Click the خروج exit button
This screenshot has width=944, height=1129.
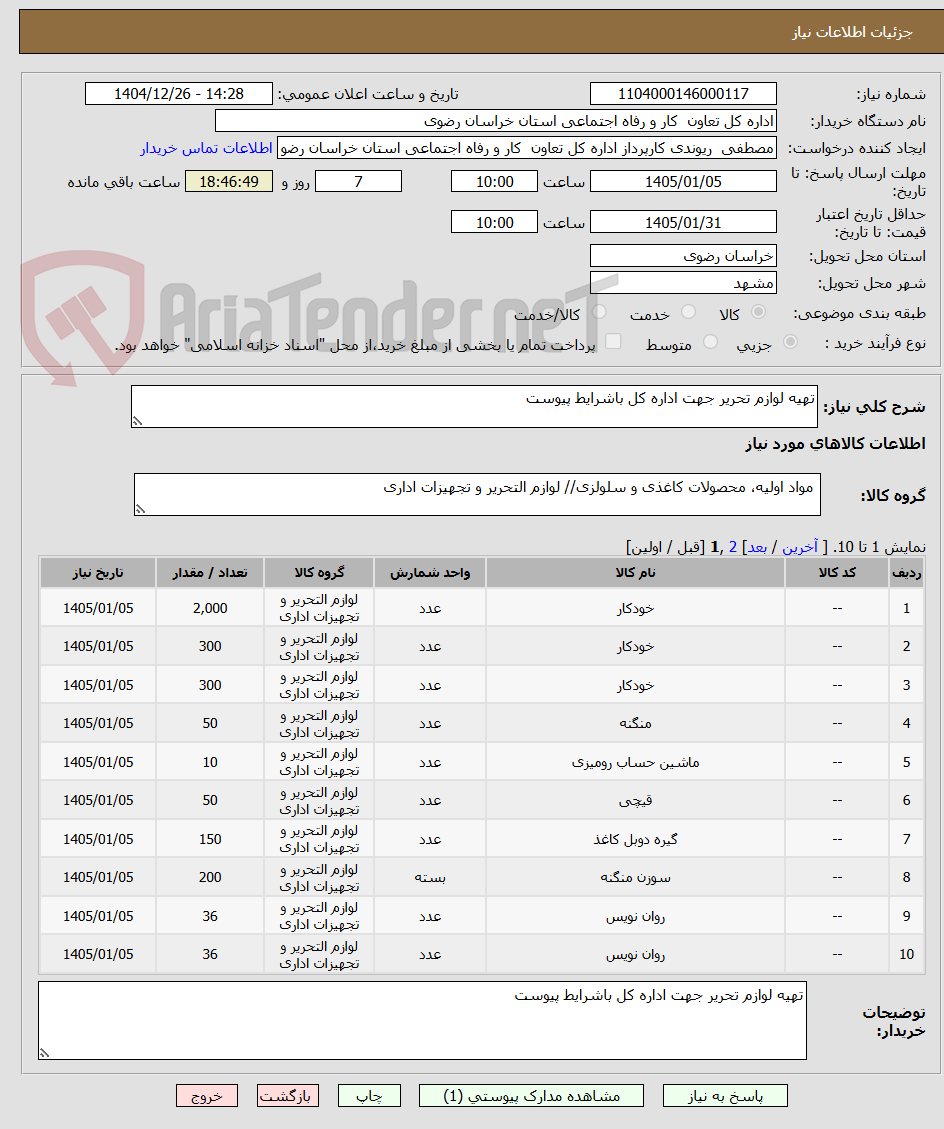pos(207,1096)
